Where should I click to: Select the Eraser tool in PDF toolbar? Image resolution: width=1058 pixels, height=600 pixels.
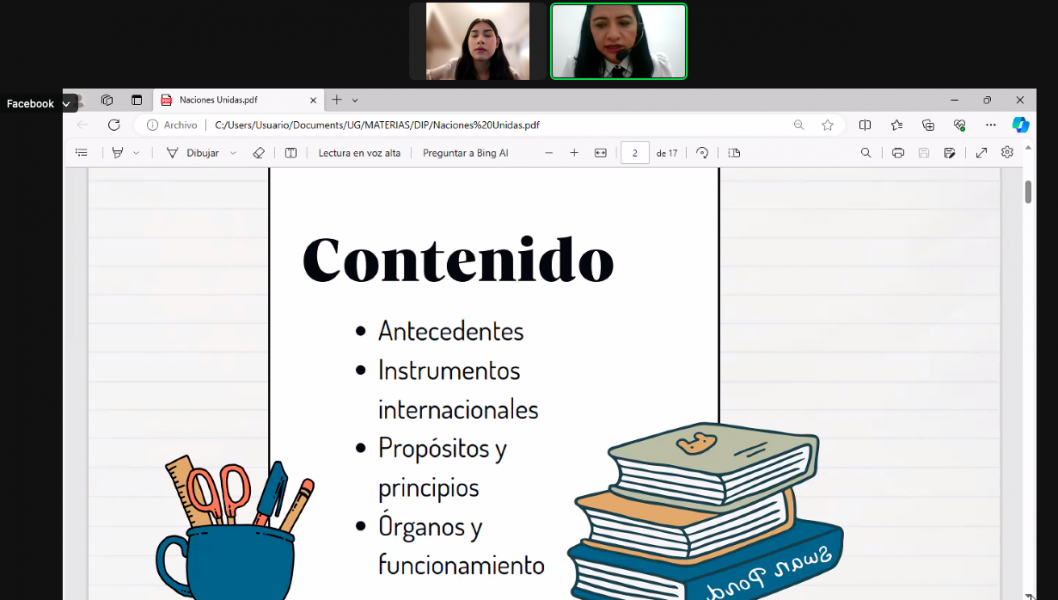(x=258, y=153)
